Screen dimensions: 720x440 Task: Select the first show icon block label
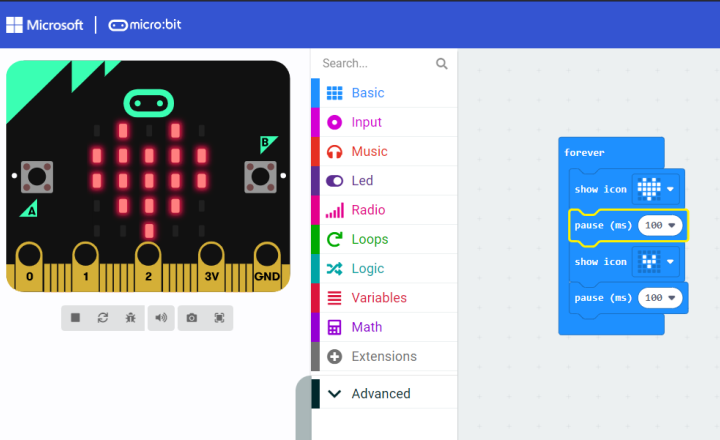click(x=600, y=189)
